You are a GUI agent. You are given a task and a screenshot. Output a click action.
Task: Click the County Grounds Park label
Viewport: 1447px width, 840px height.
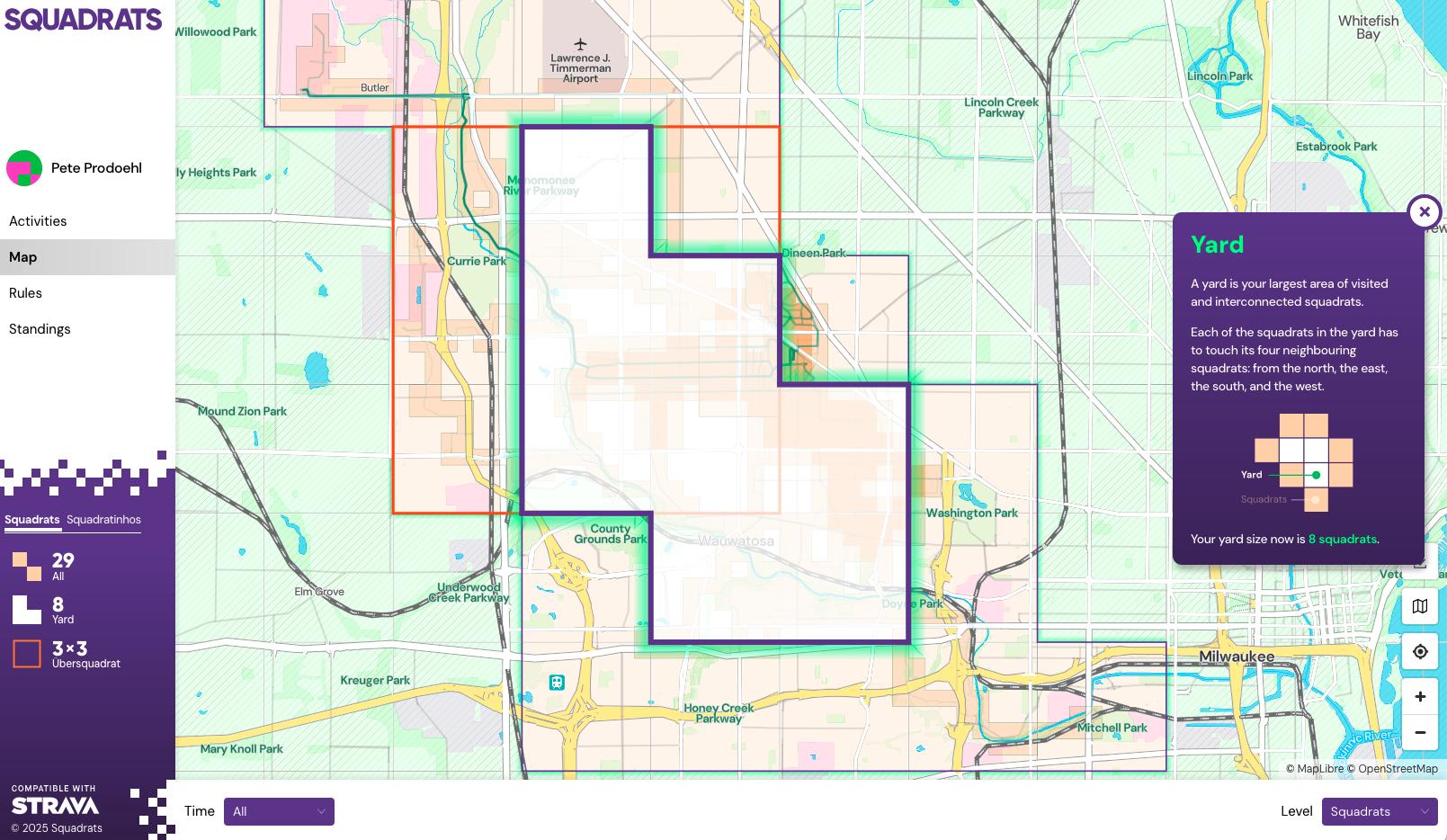[x=611, y=534]
